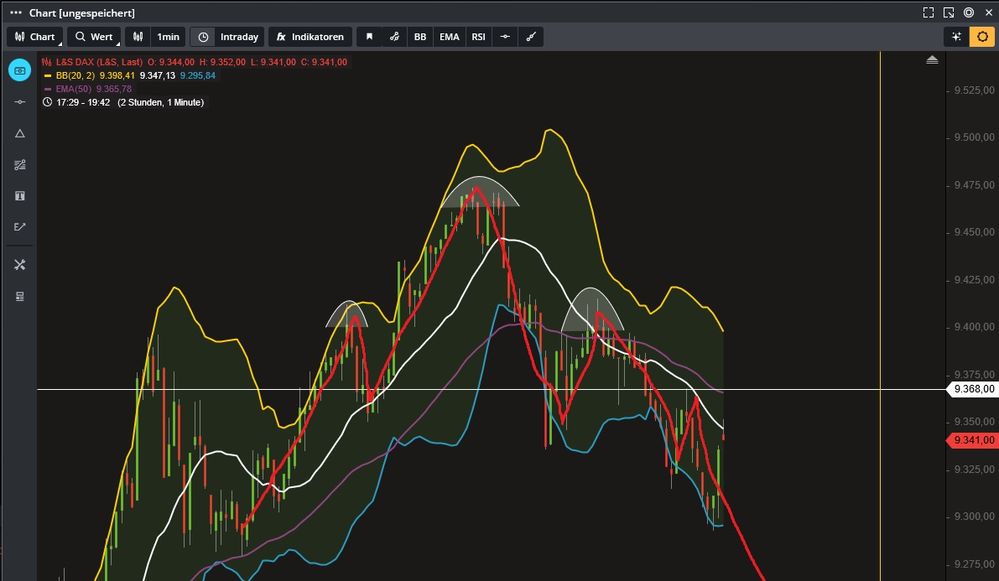Open the three-dots menu beside Chart title
The width and height of the screenshot is (999, 581).
coord(15,12)
